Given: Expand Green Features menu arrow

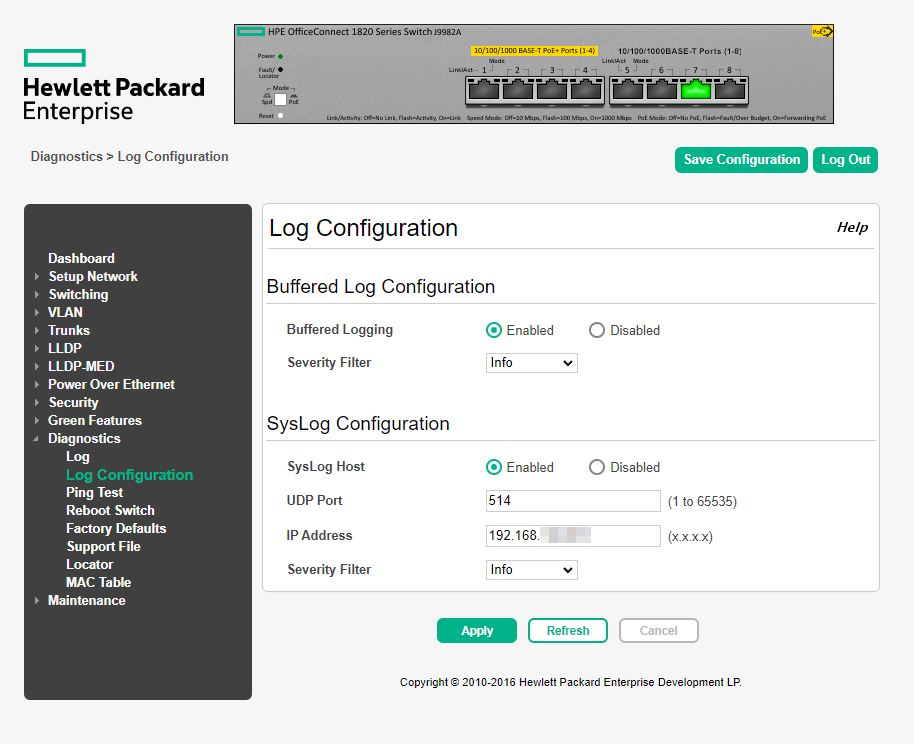Looking at the screenshot, I should [37, 420].
